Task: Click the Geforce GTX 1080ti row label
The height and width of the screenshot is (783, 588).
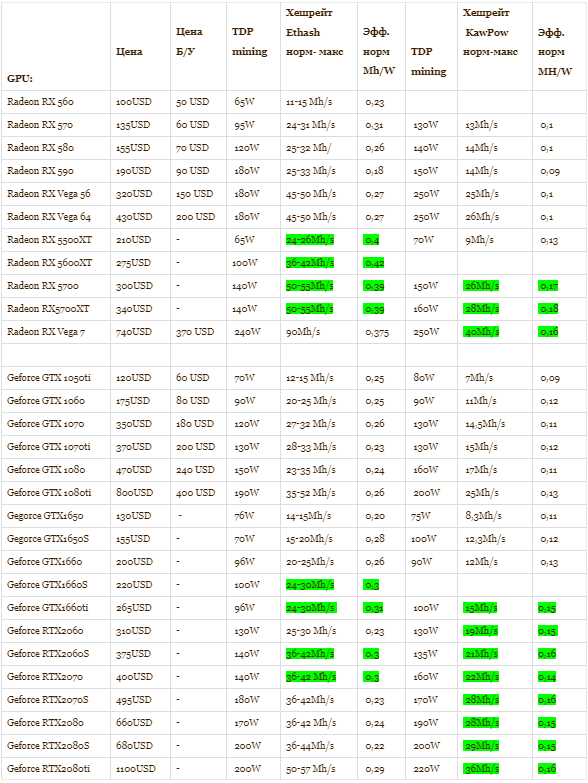Action: click(49, 493)
